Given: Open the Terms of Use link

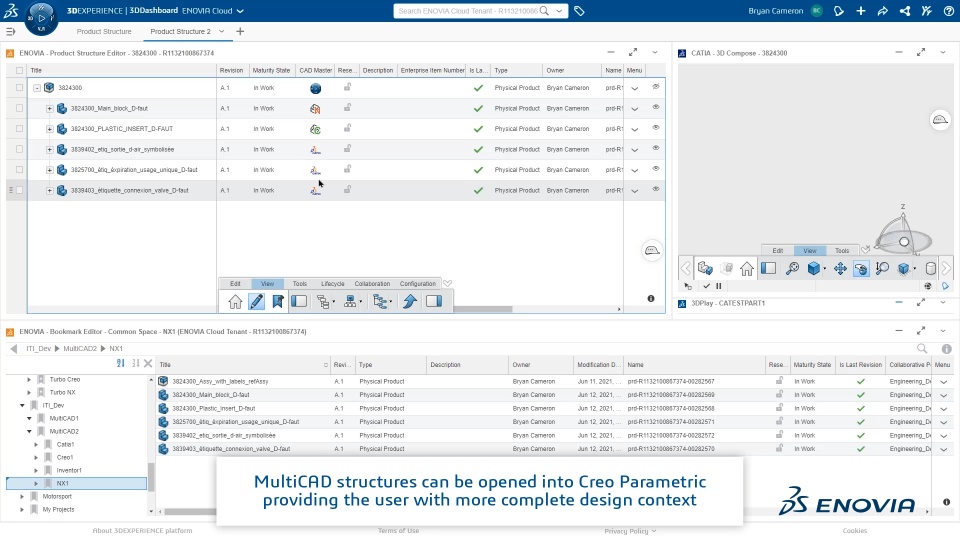Looking at the screenshot, I should pyautogui.click(x=398, y=531).
